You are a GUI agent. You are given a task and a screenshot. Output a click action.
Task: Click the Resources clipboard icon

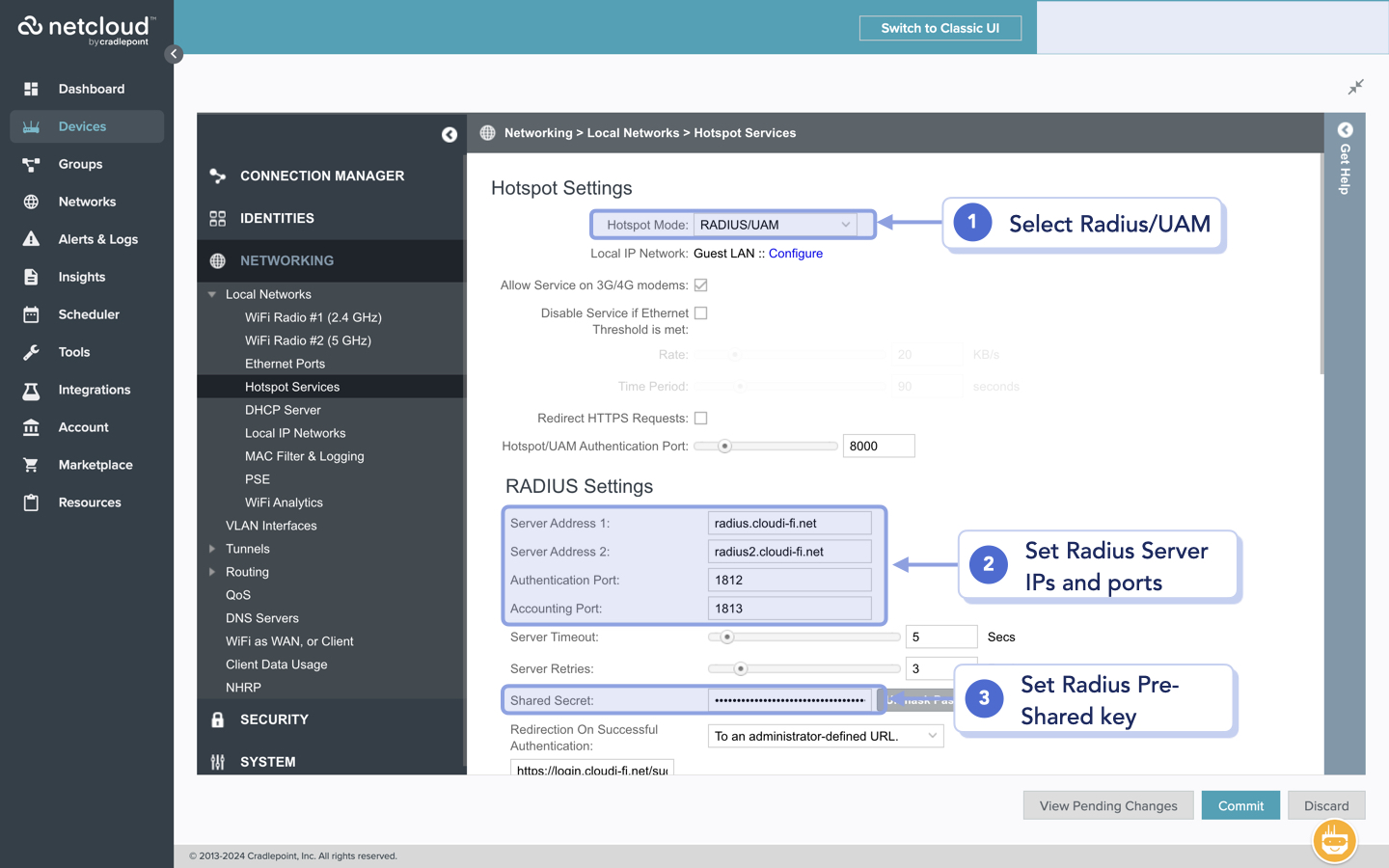click(31, 502)
